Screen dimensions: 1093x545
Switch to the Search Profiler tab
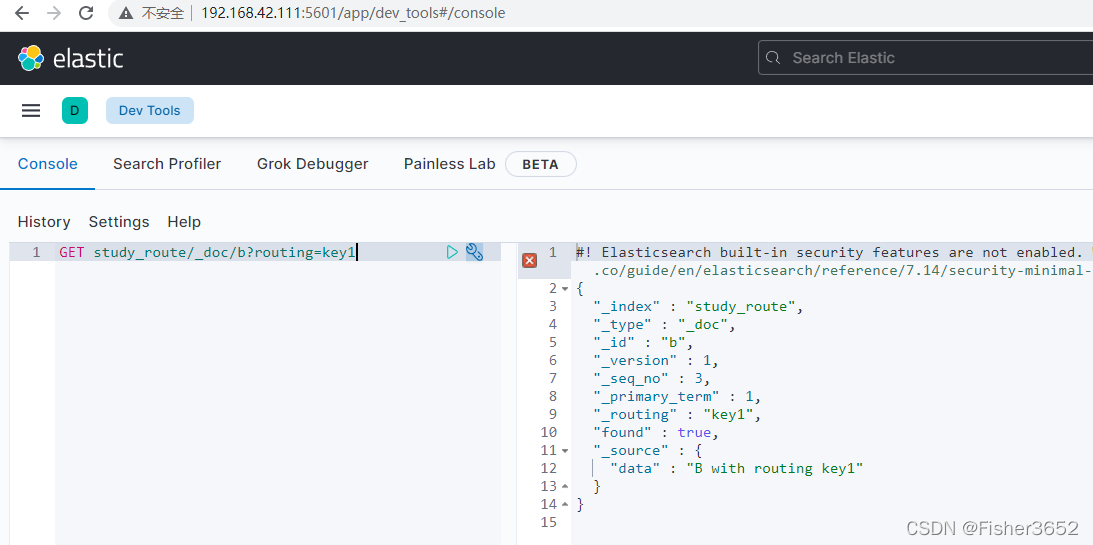pyautogui.click(x=167, y=164)
